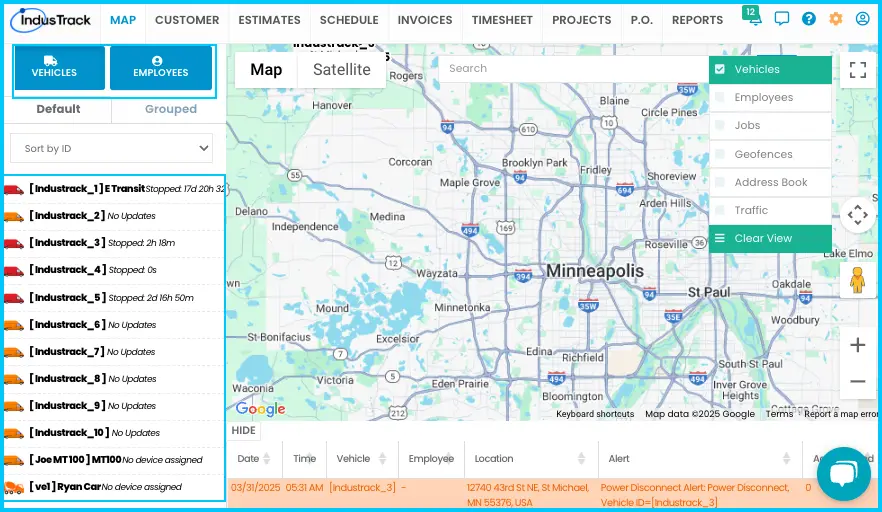
Task: Click the red truck icon for Industrack_3
Action: coord(14,244)
